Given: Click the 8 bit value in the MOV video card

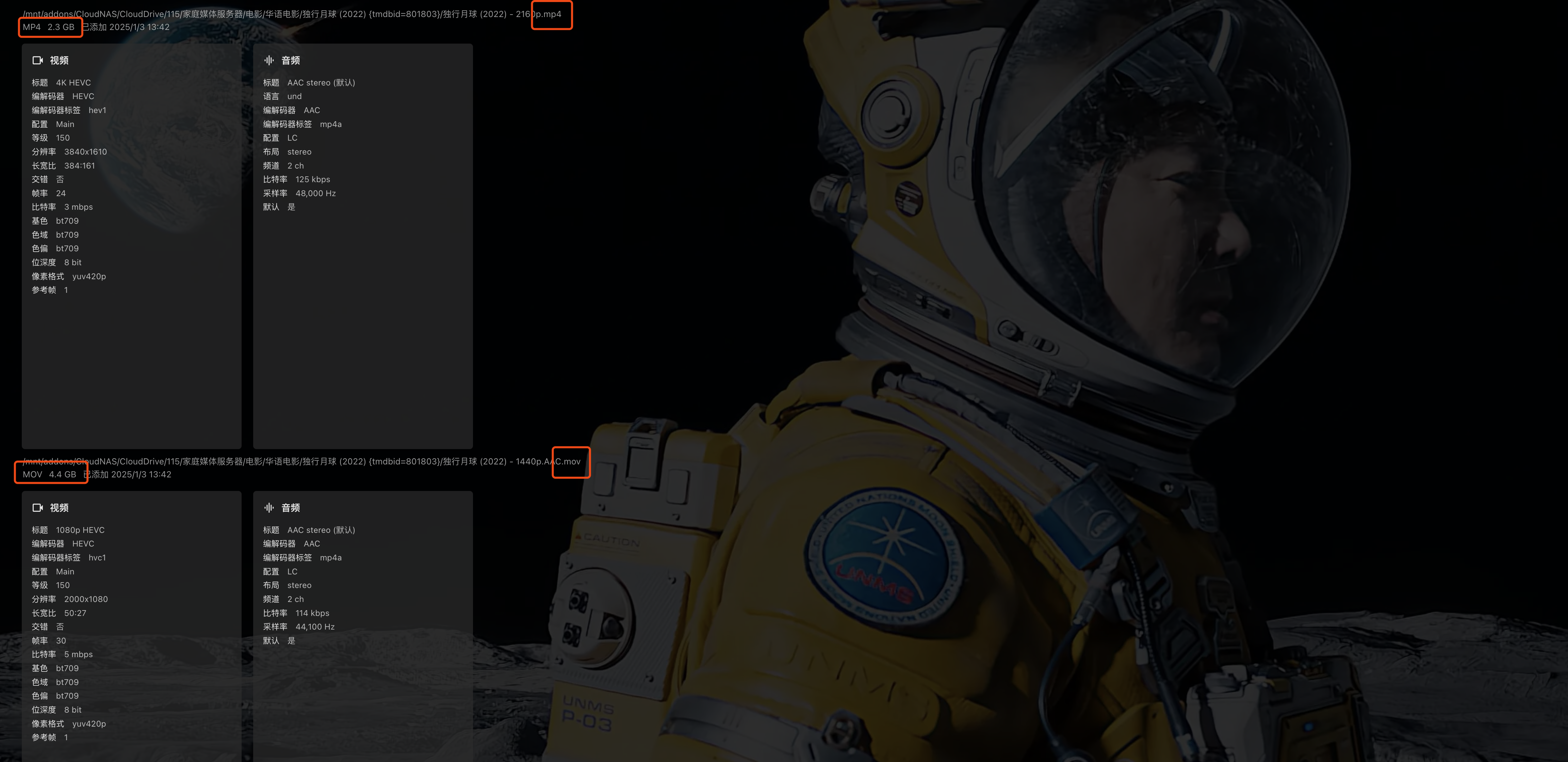Looking at the screenshot, I should click(72, 710).
